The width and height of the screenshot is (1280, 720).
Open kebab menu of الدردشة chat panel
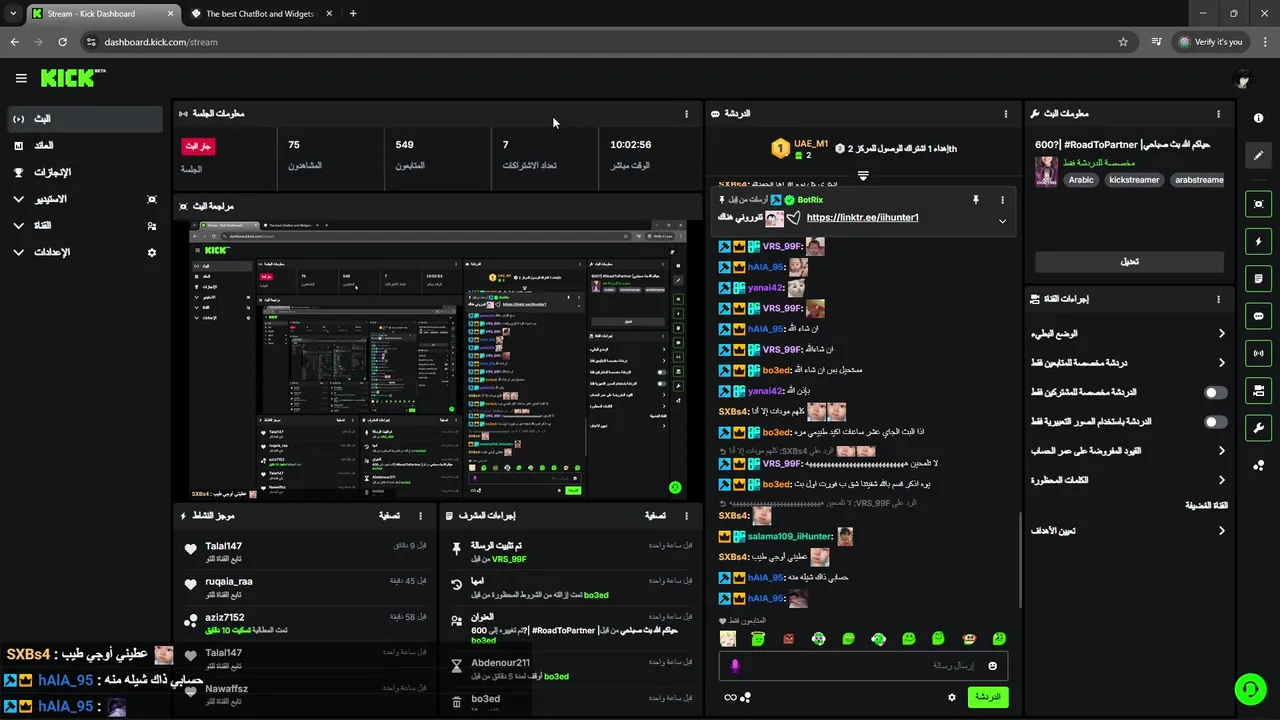pyautogui.click(x=1006, y=114)
